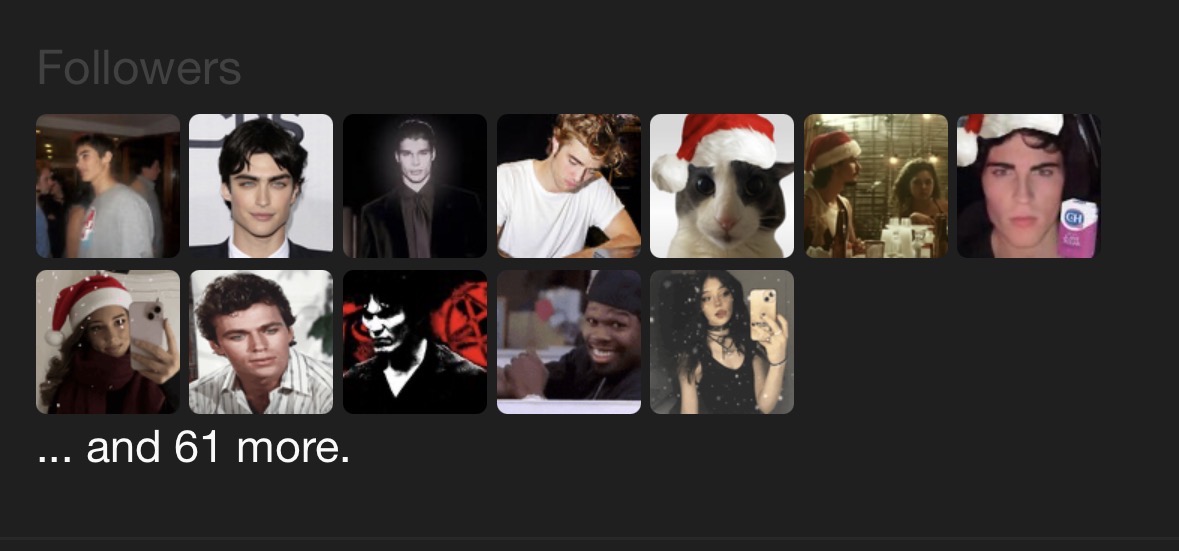Image resolution: width=1179 pixels, height=551 pixels.
Task: Open the cat in Santa hat follower avatar
Action: (x=722, y=186)
